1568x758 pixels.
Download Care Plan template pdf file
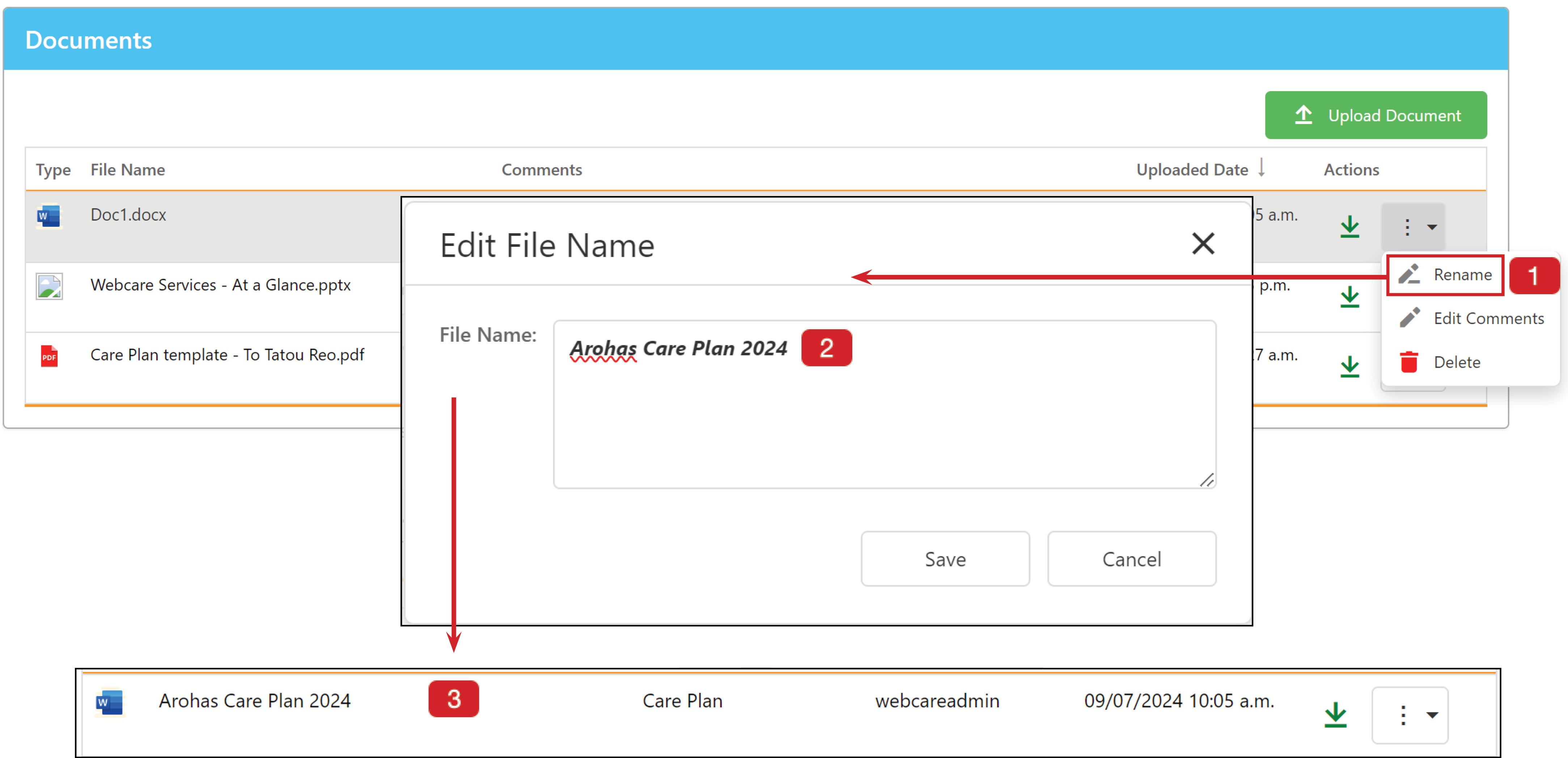click(x=1349, y=366)
